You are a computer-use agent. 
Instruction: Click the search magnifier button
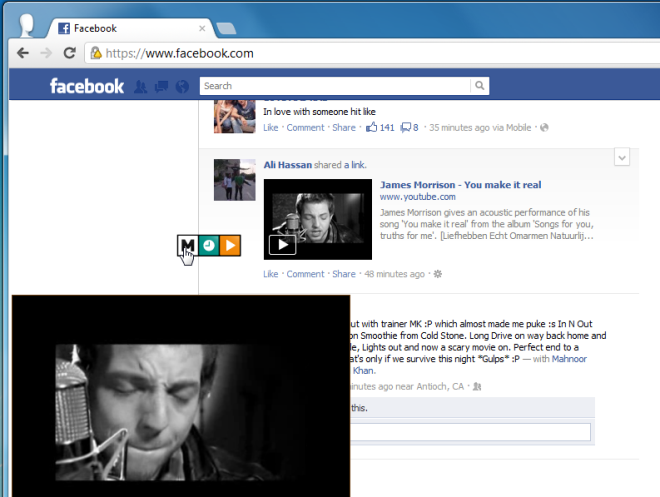(479, 86)
